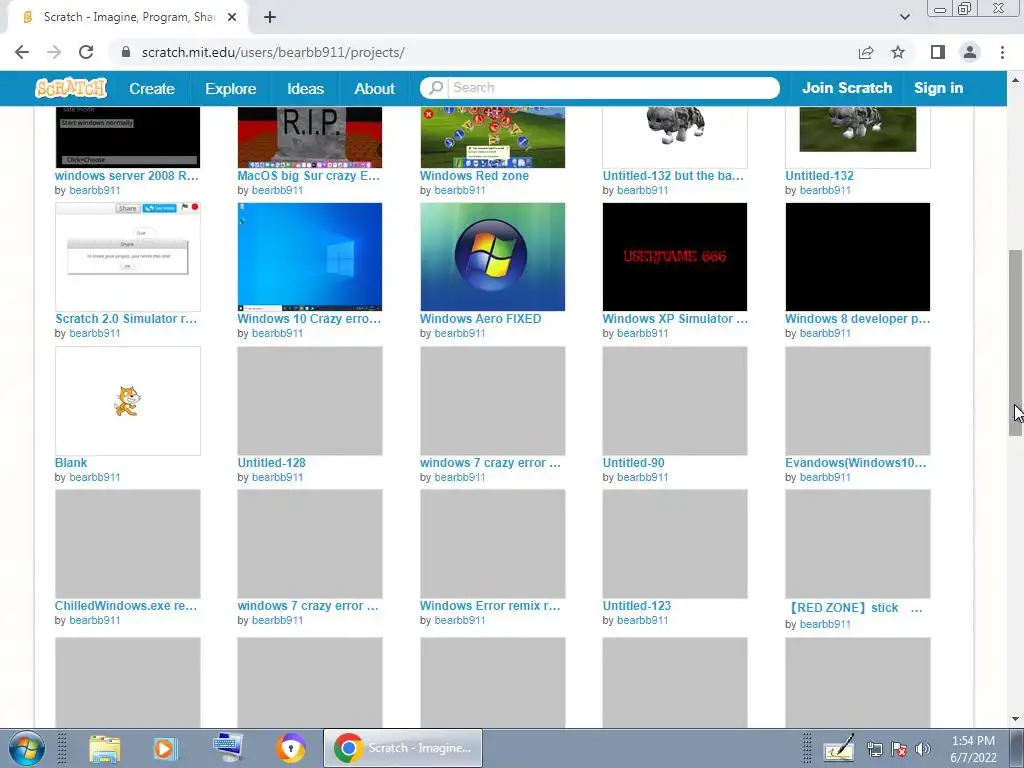Bookmark this page with the star icon
Image resolution: width=1024 pixels, height=768 pixels.
click(x=898, y=52)
